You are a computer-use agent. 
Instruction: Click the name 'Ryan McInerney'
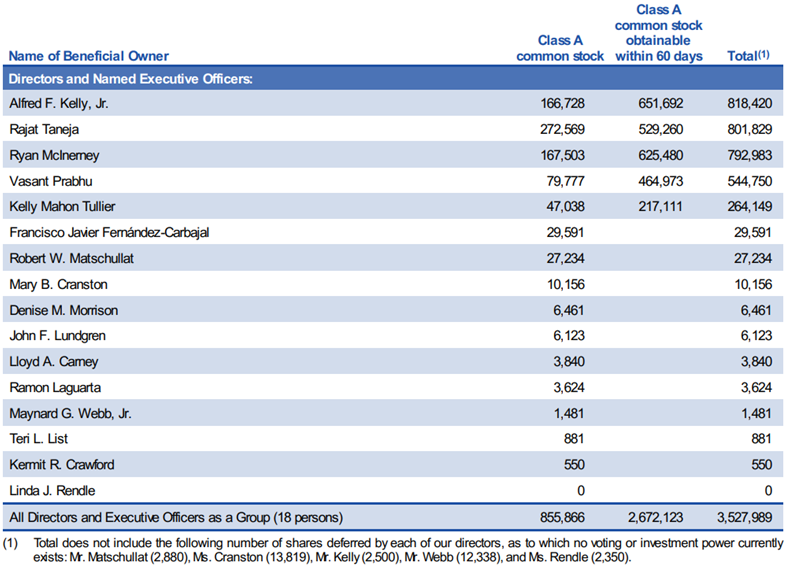[x=54, y=156]
